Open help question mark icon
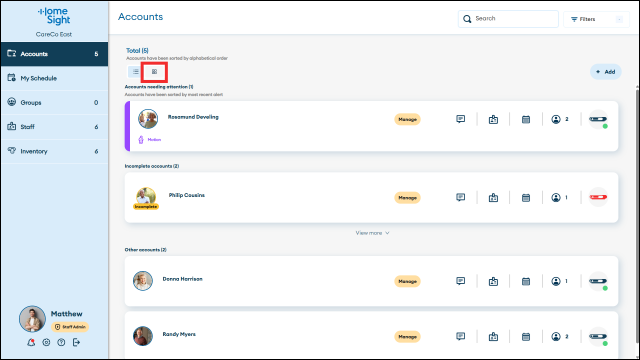Image resolution: width=640 pixels, height=360 pixels. click(61, 342)
